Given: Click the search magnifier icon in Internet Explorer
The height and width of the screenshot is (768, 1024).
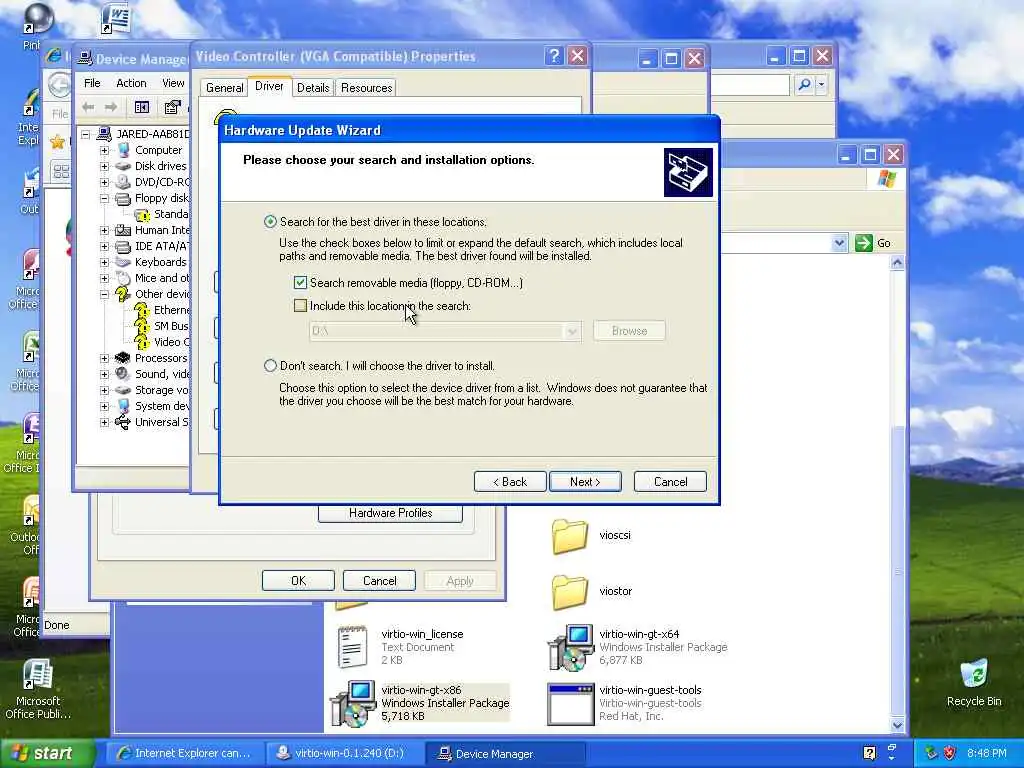Looking at the screenshot, I should [805, 84].
